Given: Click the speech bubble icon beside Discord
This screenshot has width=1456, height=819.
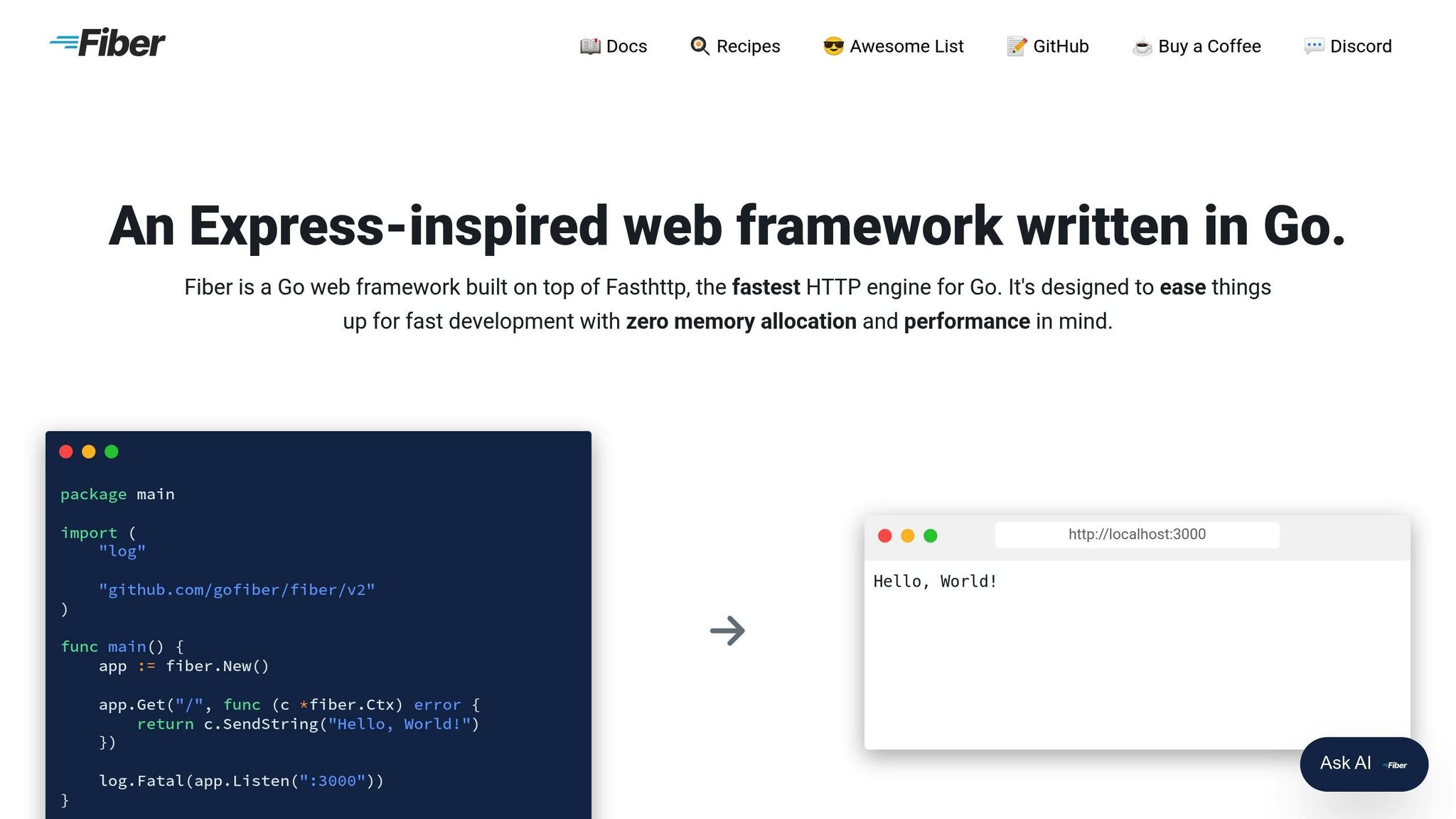Looking at the screenshot, I should 1314,46.
